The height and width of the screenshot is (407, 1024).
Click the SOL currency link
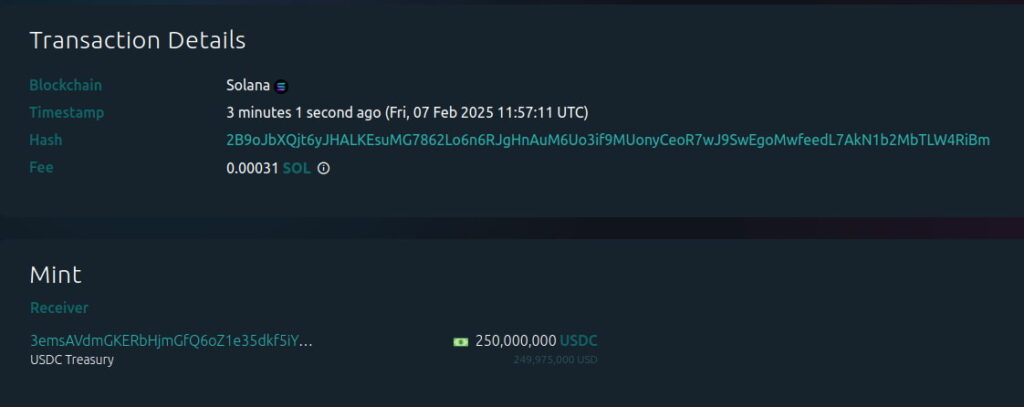pos(297,168)
